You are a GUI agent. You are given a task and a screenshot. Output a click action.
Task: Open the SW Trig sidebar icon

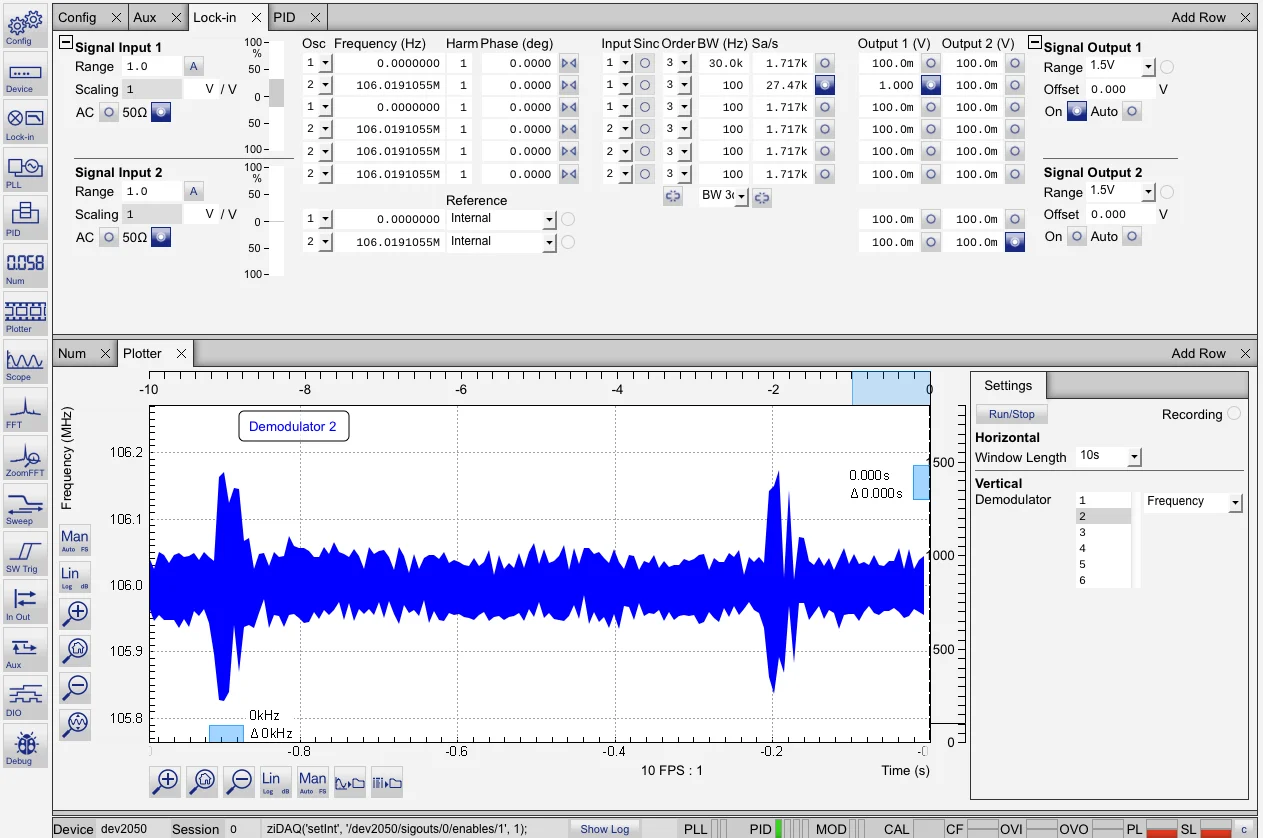pyautogui.click(x=24, y=555)
